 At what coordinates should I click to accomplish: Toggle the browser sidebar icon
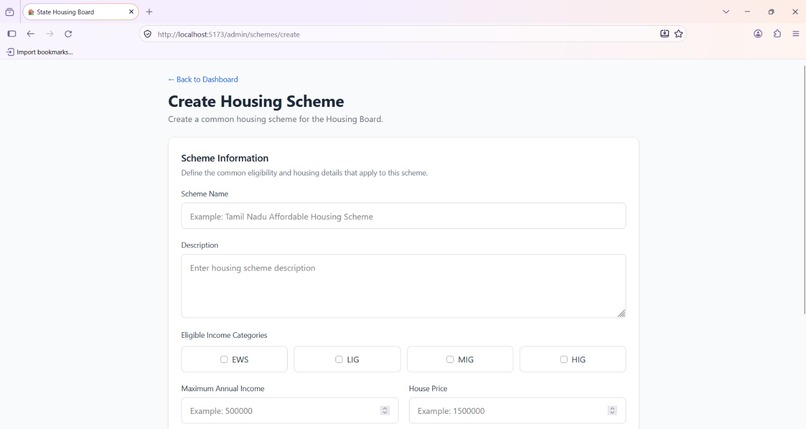pyautogui.click(x=12, y=34)
